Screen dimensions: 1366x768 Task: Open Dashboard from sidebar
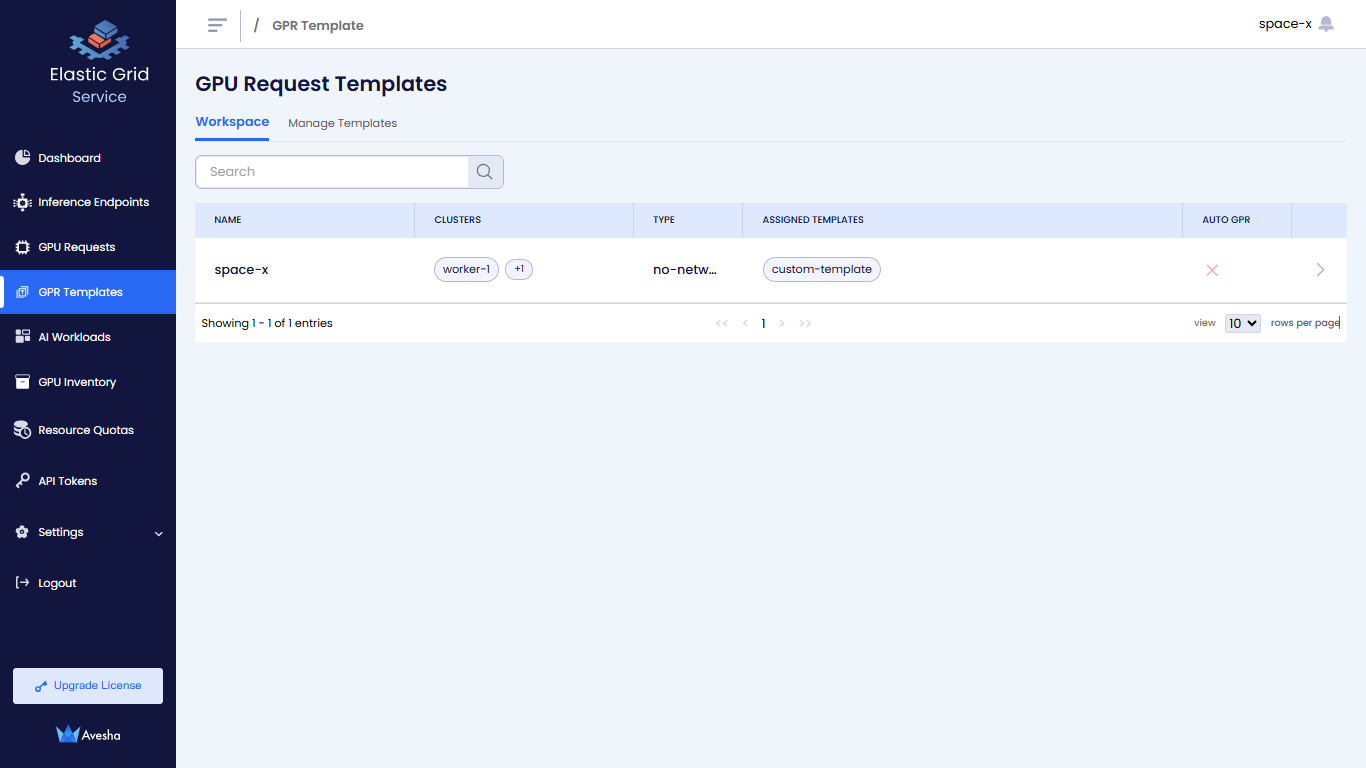click(69, 158)
